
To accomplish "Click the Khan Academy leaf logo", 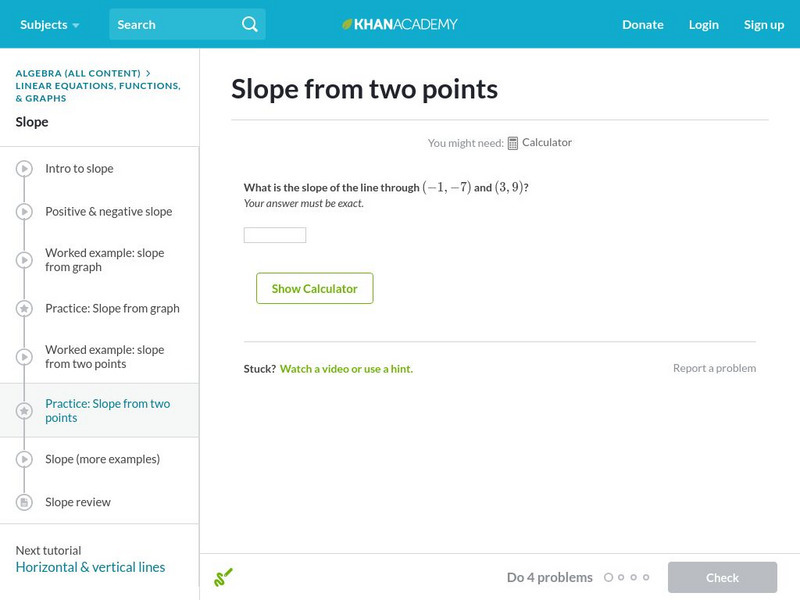I will click(x=348, y=24).
